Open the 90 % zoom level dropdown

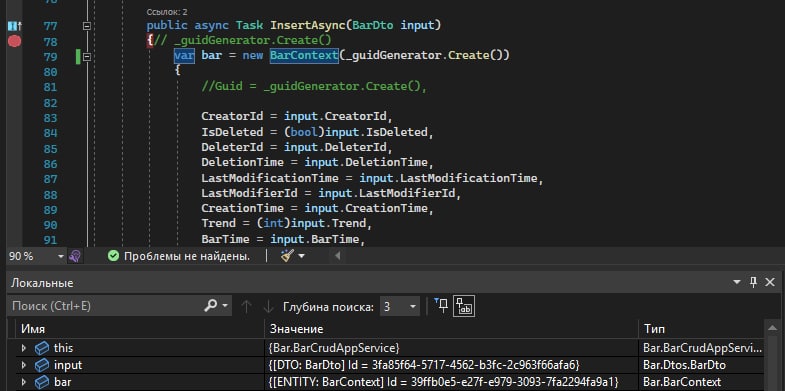coord(61,257)
